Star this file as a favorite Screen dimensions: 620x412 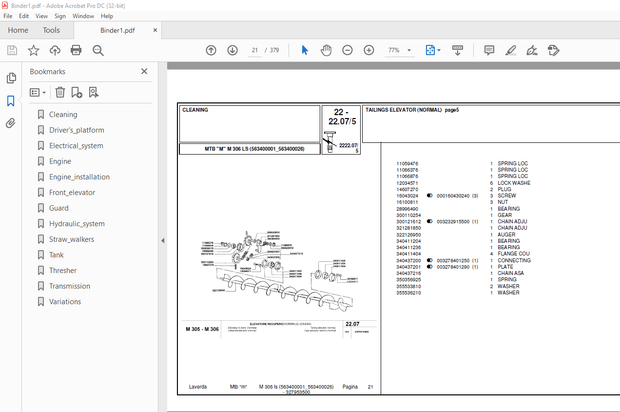click(34, 50)
